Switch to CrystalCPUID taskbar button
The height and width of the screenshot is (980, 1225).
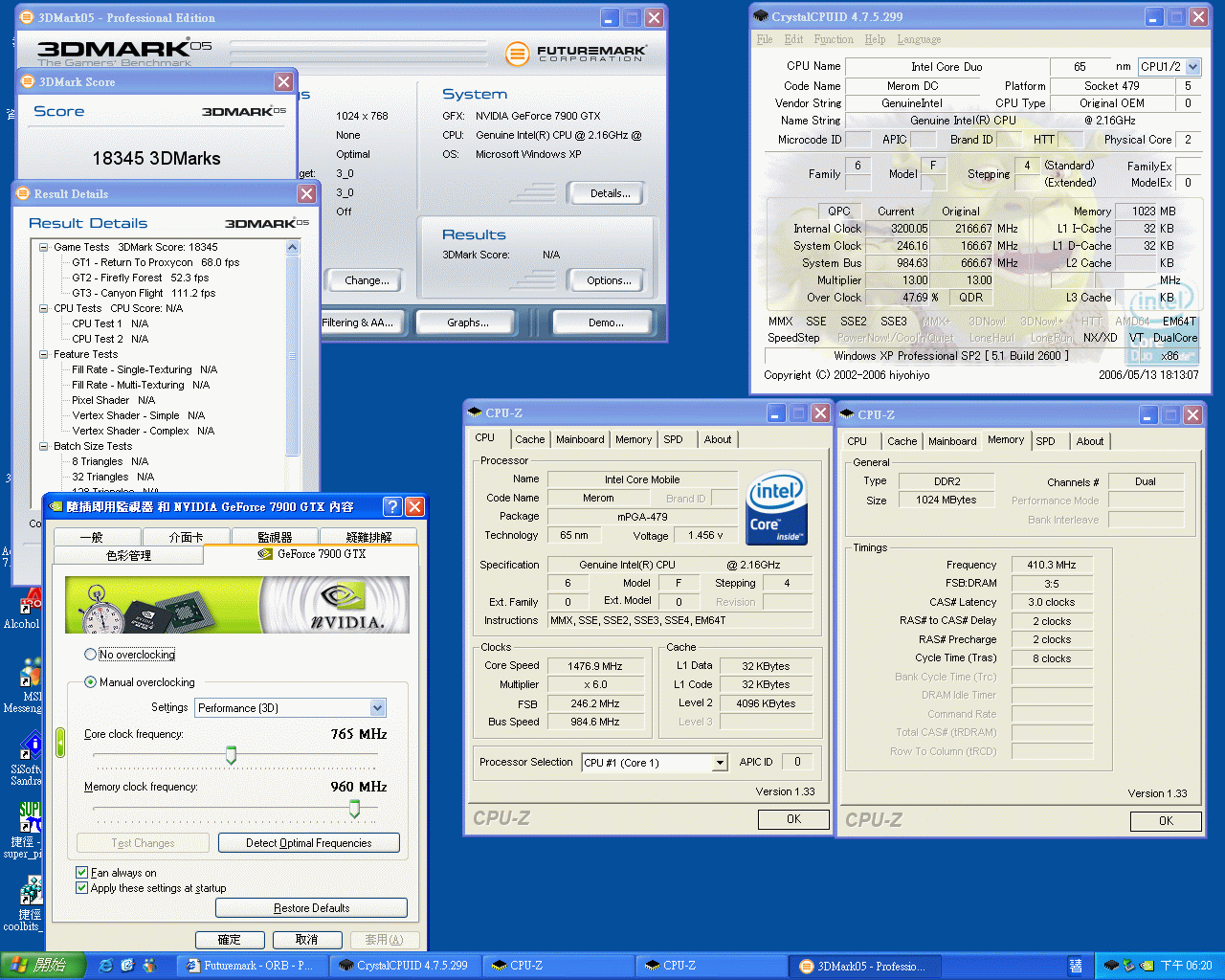405,966
